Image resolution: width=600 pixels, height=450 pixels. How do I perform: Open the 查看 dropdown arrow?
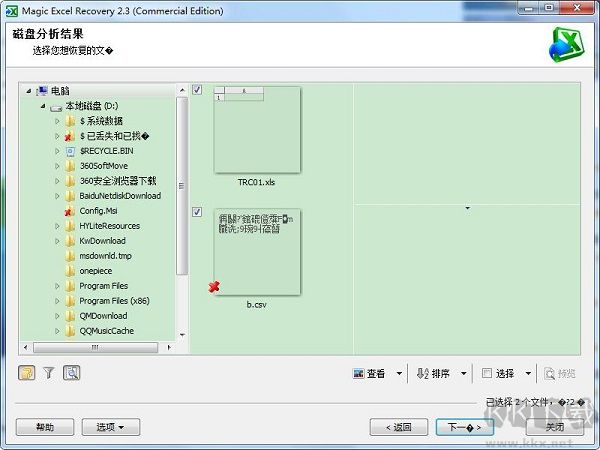click(x=399, y=373)
